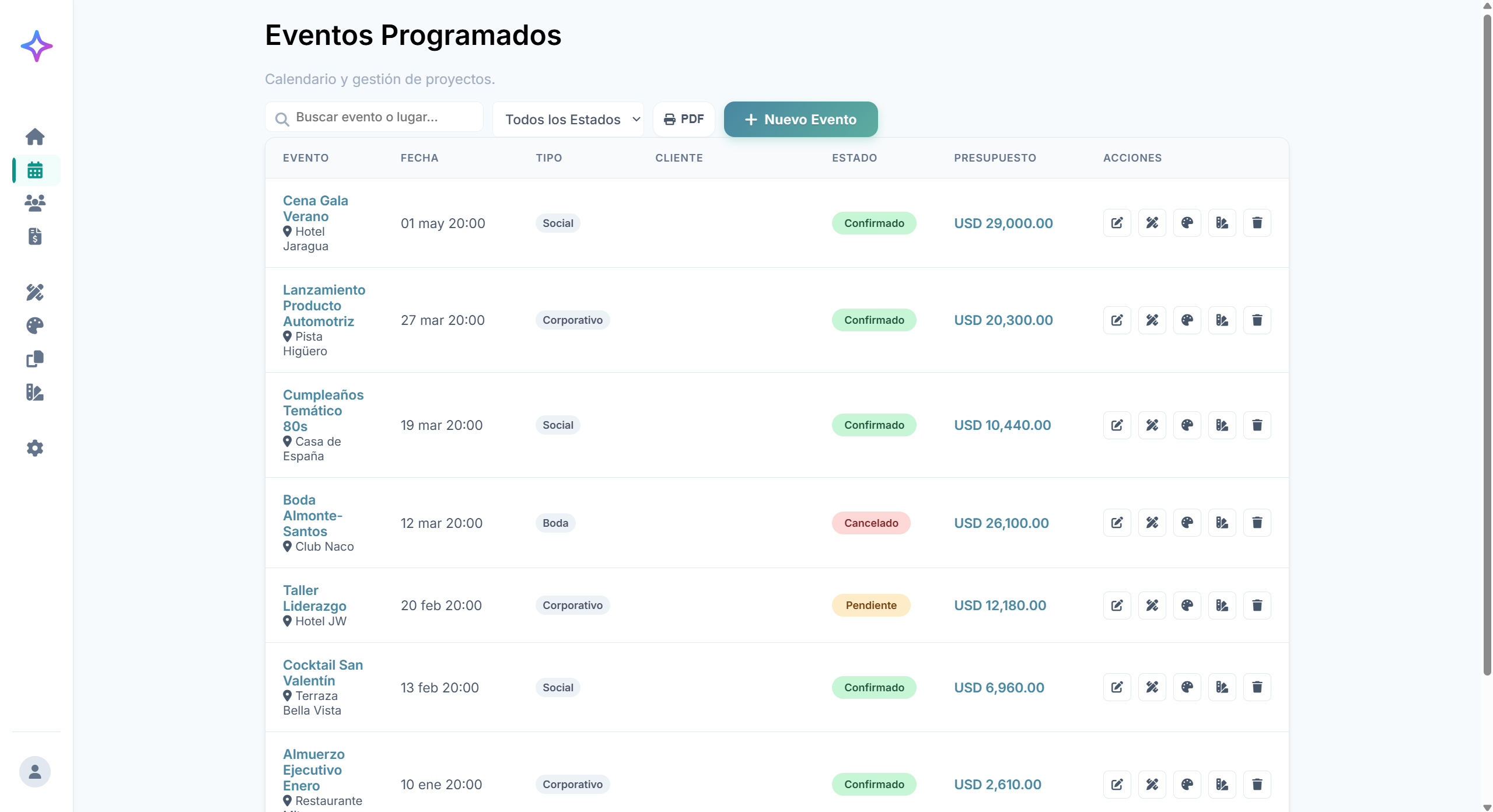1493x812 pixels.
Task: Delete the Boda Almonte-Santos event
Action: 1257,523
